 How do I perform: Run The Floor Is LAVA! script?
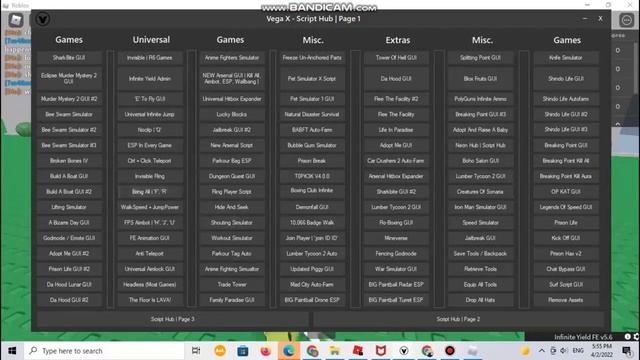(150, 300)
